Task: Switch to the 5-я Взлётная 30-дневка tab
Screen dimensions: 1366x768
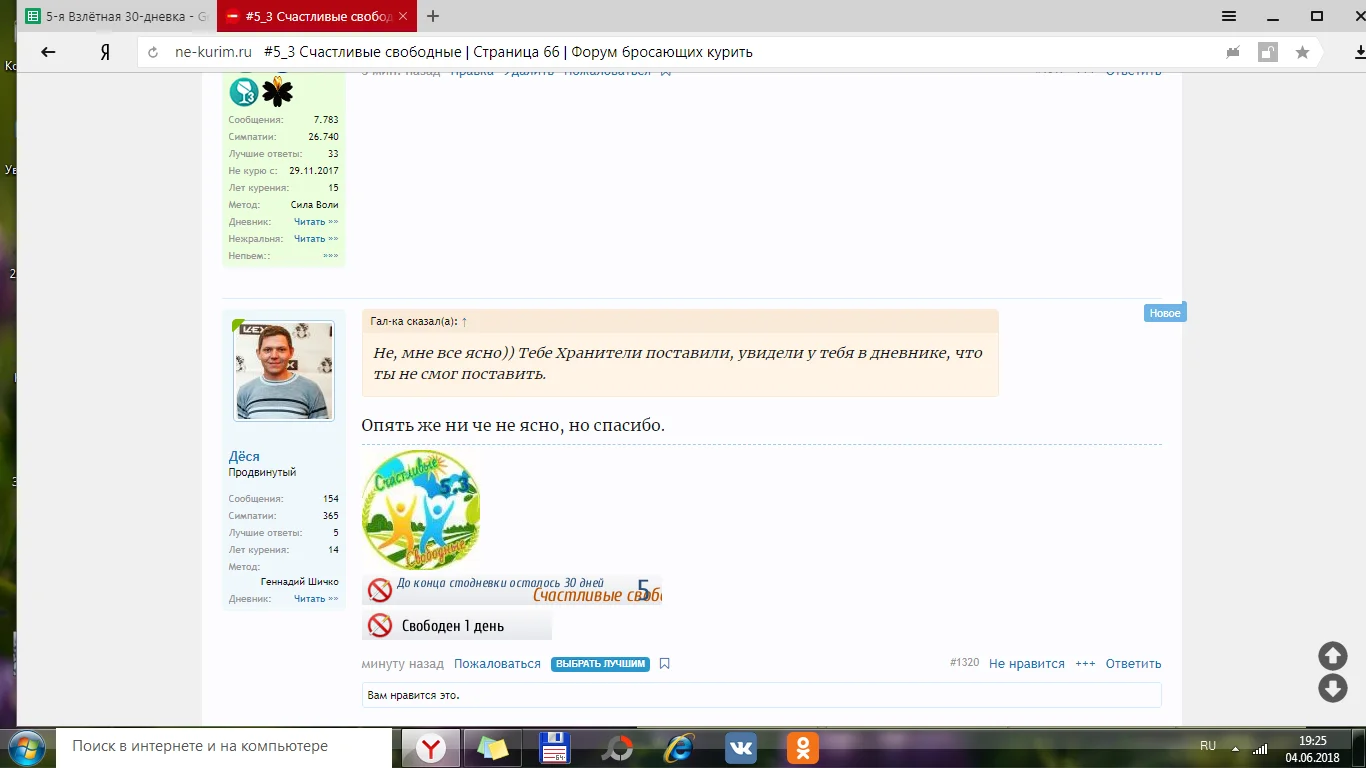Action: (114, 16)
